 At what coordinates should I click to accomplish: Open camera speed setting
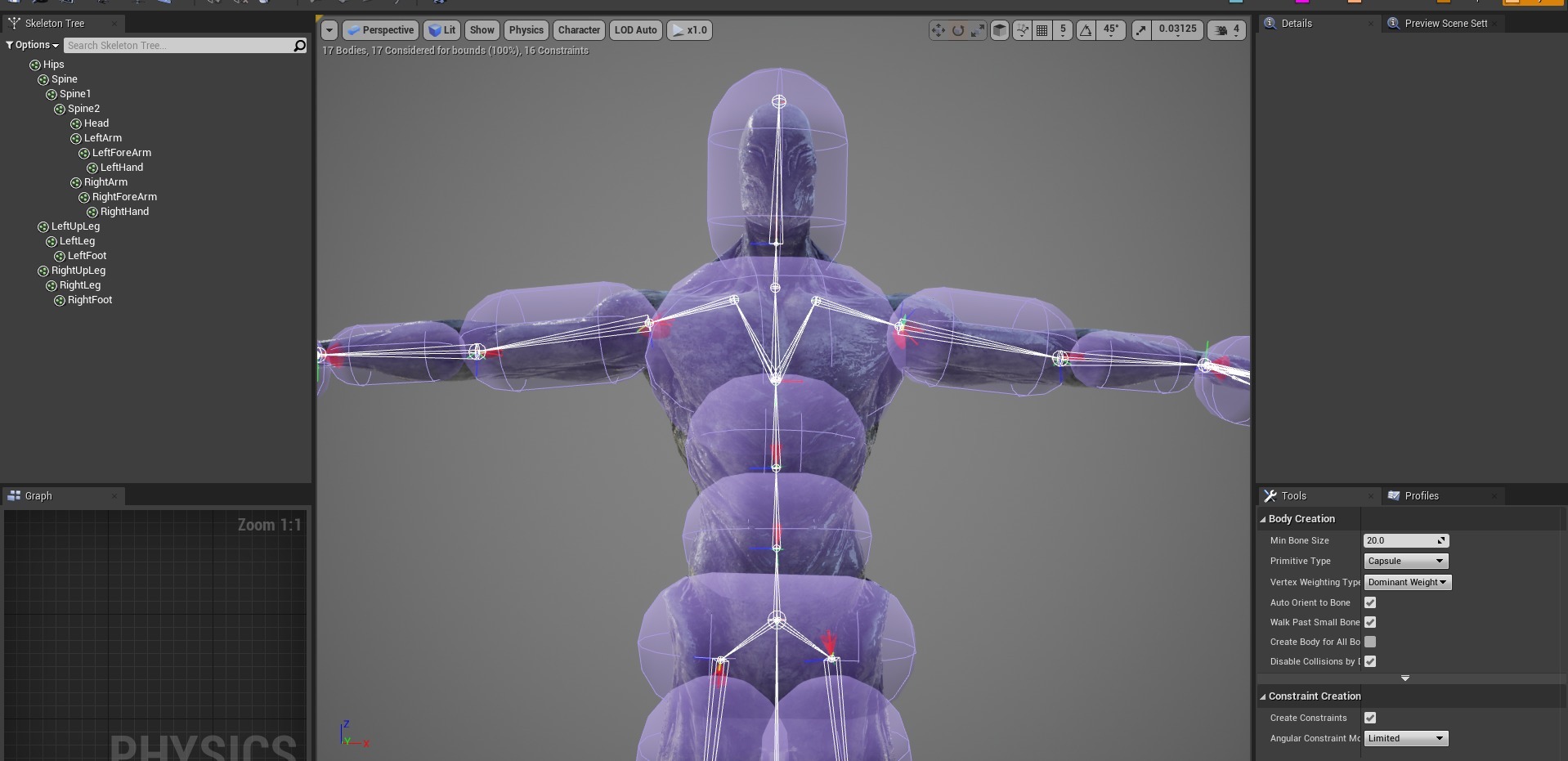click(1226, 30)
